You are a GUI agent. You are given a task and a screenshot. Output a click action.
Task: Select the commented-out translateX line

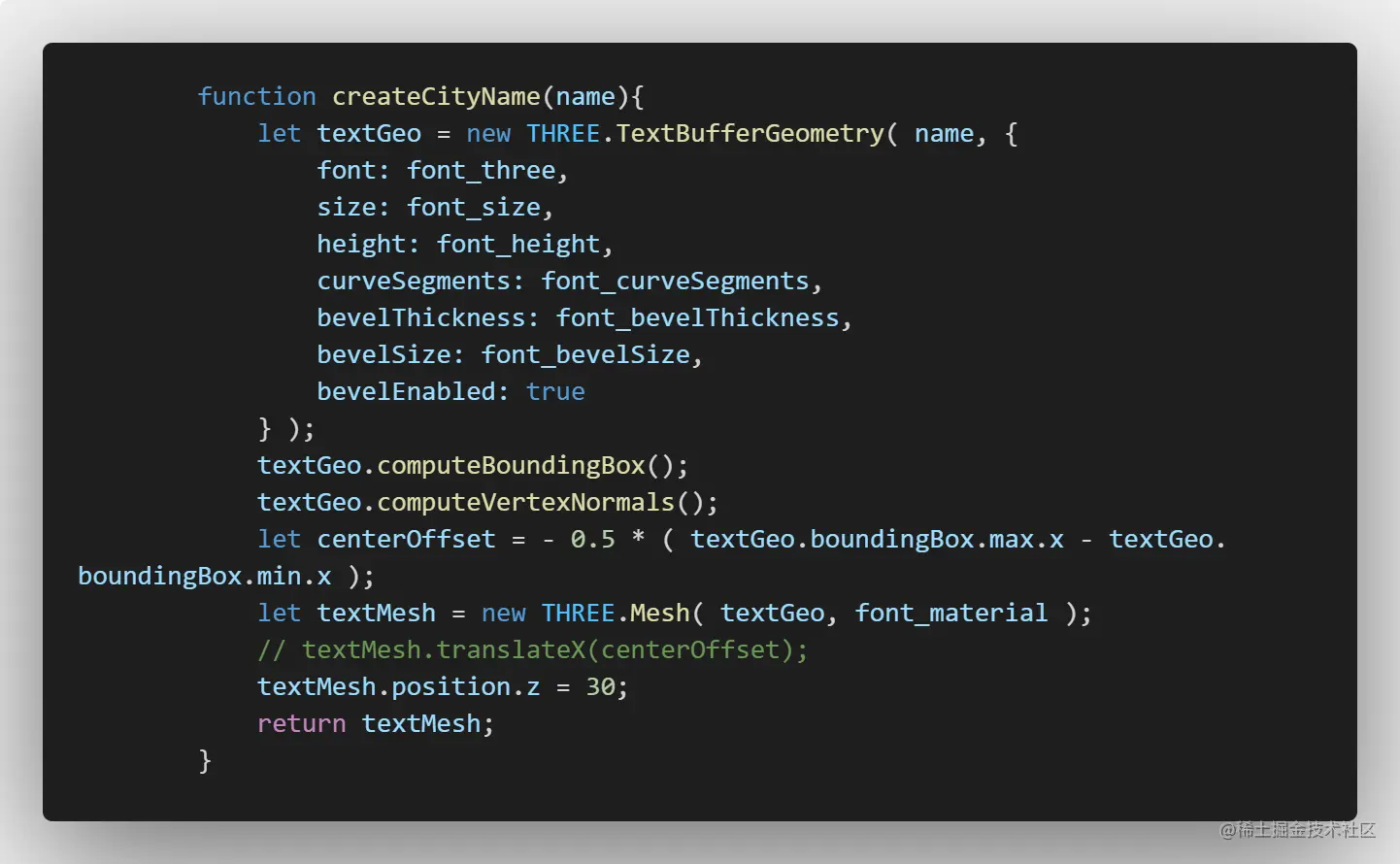coord(532,649)
